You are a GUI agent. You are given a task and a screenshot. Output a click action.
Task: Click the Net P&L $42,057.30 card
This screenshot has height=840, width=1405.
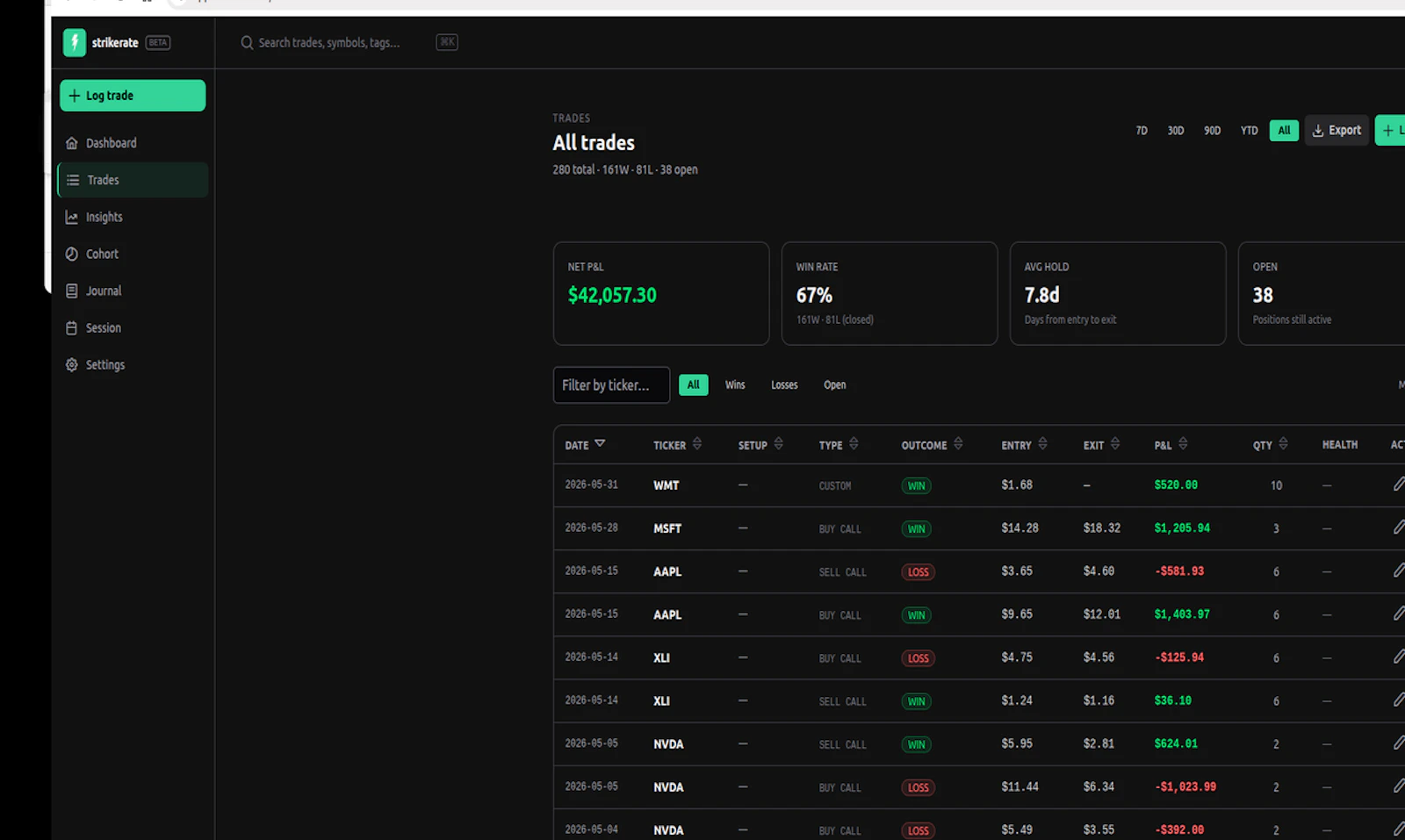[661, 293]
